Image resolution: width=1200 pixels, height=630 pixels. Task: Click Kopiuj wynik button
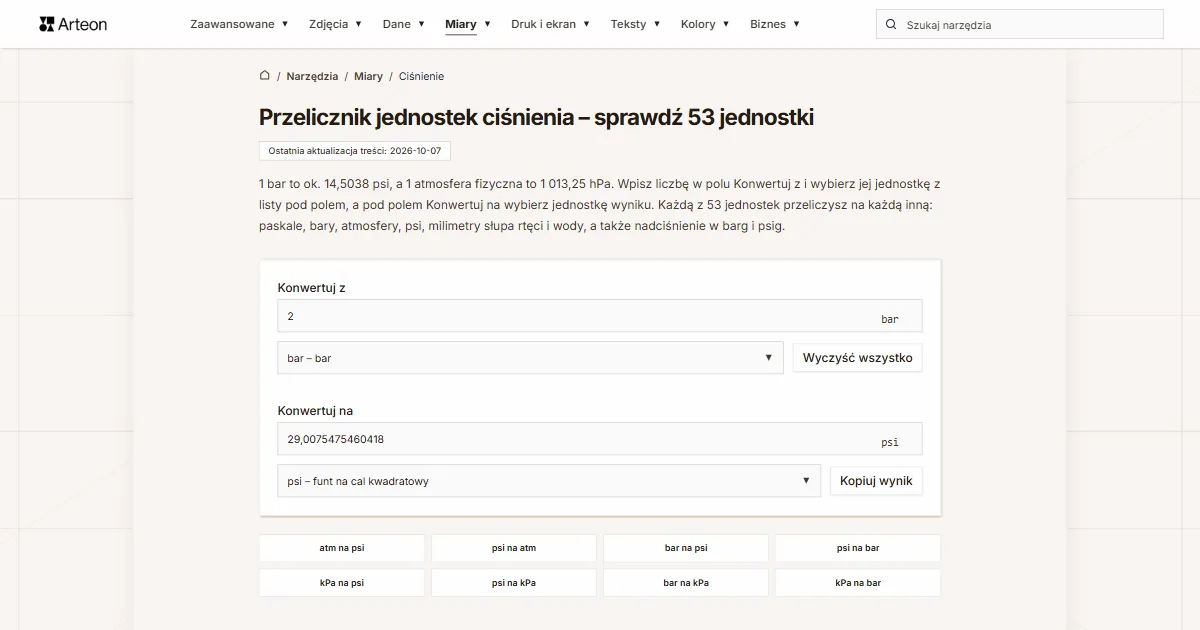[876, 481]
